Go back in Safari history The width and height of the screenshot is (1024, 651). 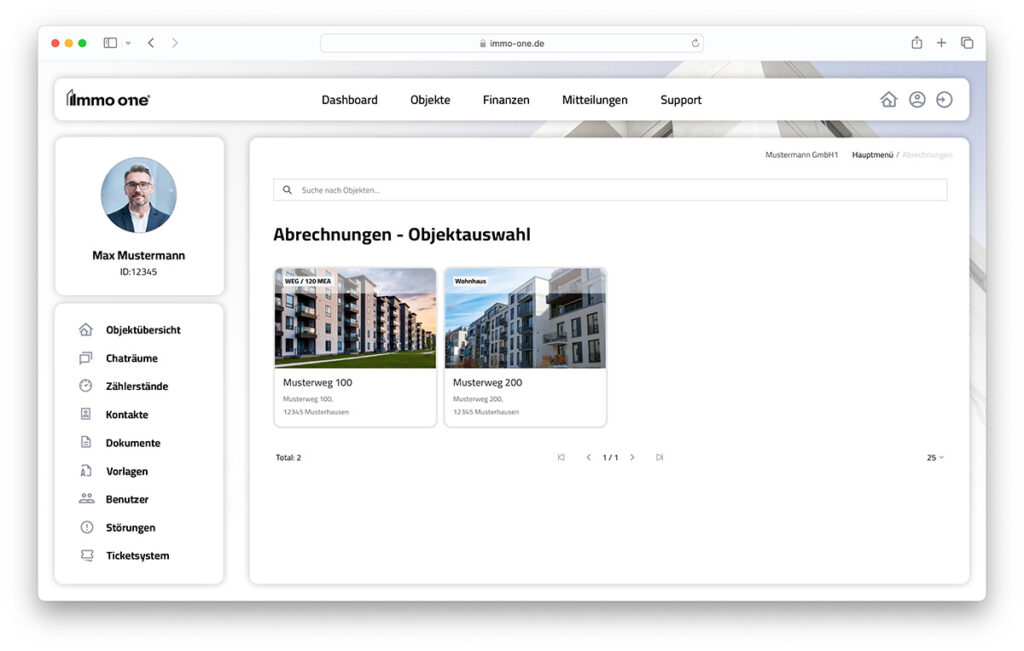point(151,43)
